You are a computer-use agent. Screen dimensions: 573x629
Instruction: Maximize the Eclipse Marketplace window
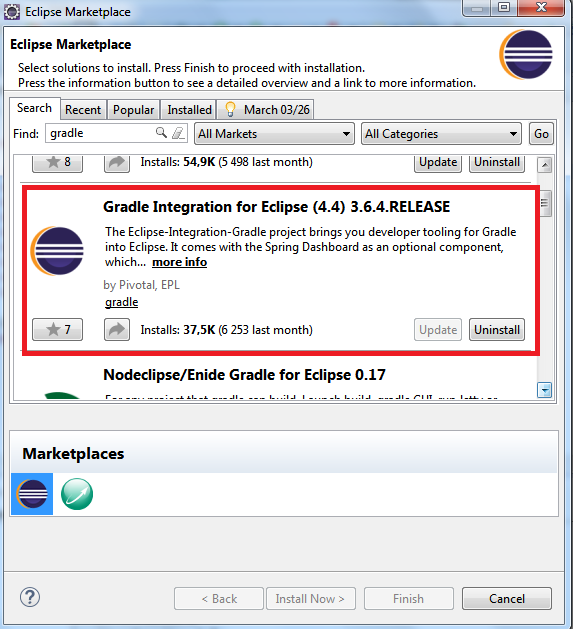pyautogui.click(x=504, y=7)
